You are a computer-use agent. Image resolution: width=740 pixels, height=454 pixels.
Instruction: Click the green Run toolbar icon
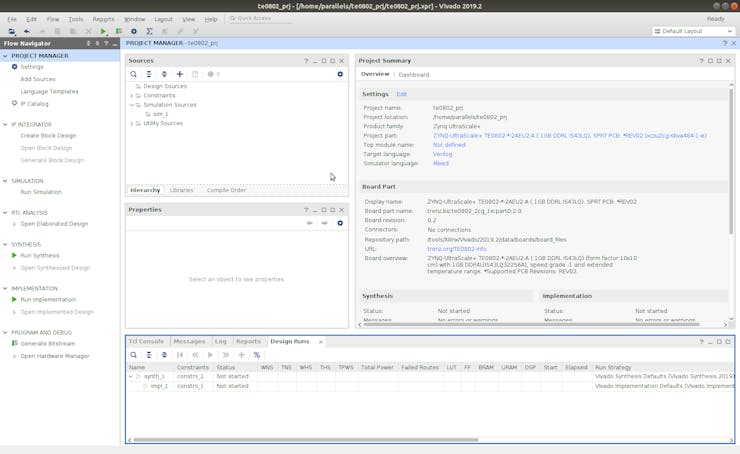104,31
